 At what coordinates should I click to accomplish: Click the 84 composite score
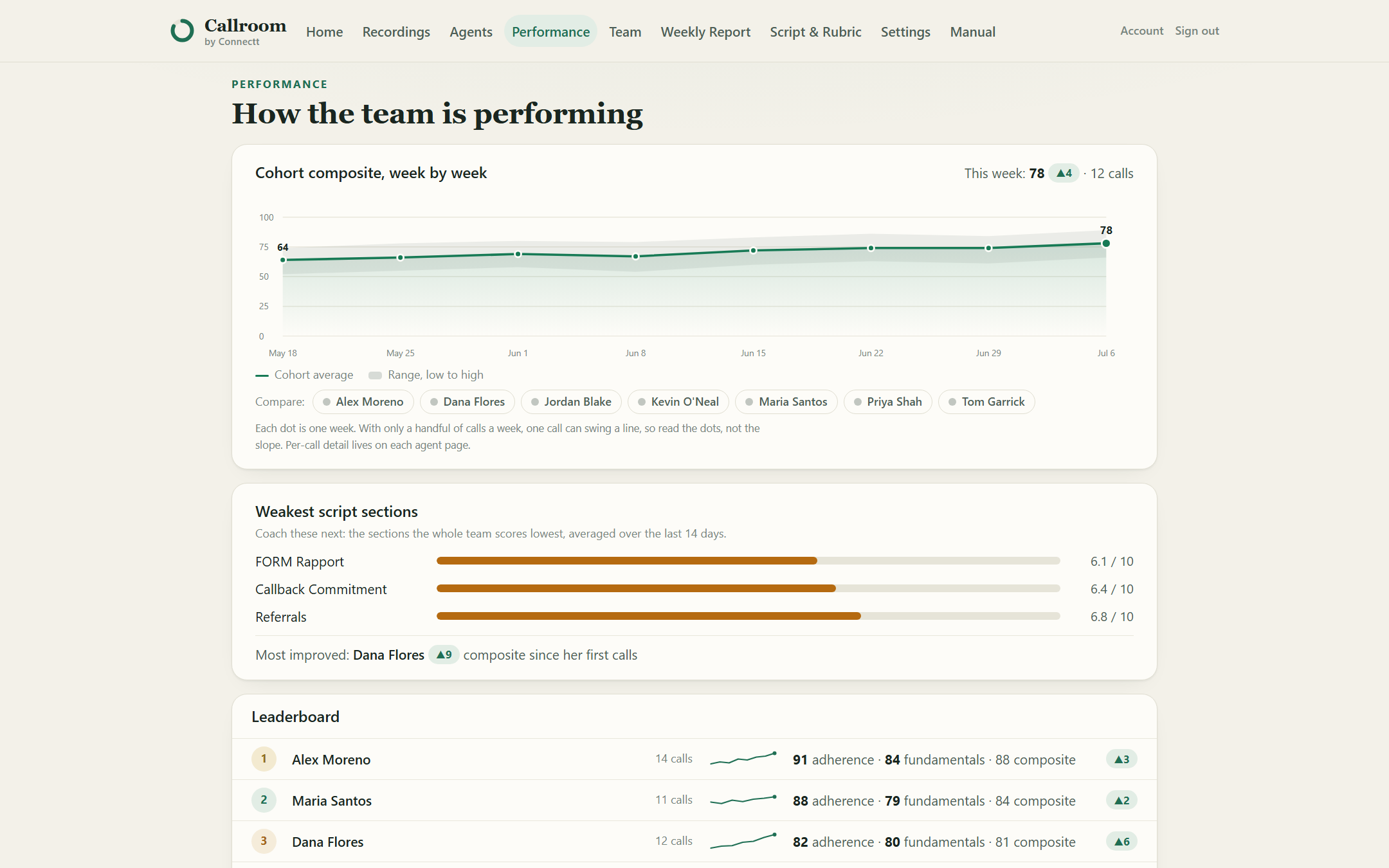(1035, 800)
